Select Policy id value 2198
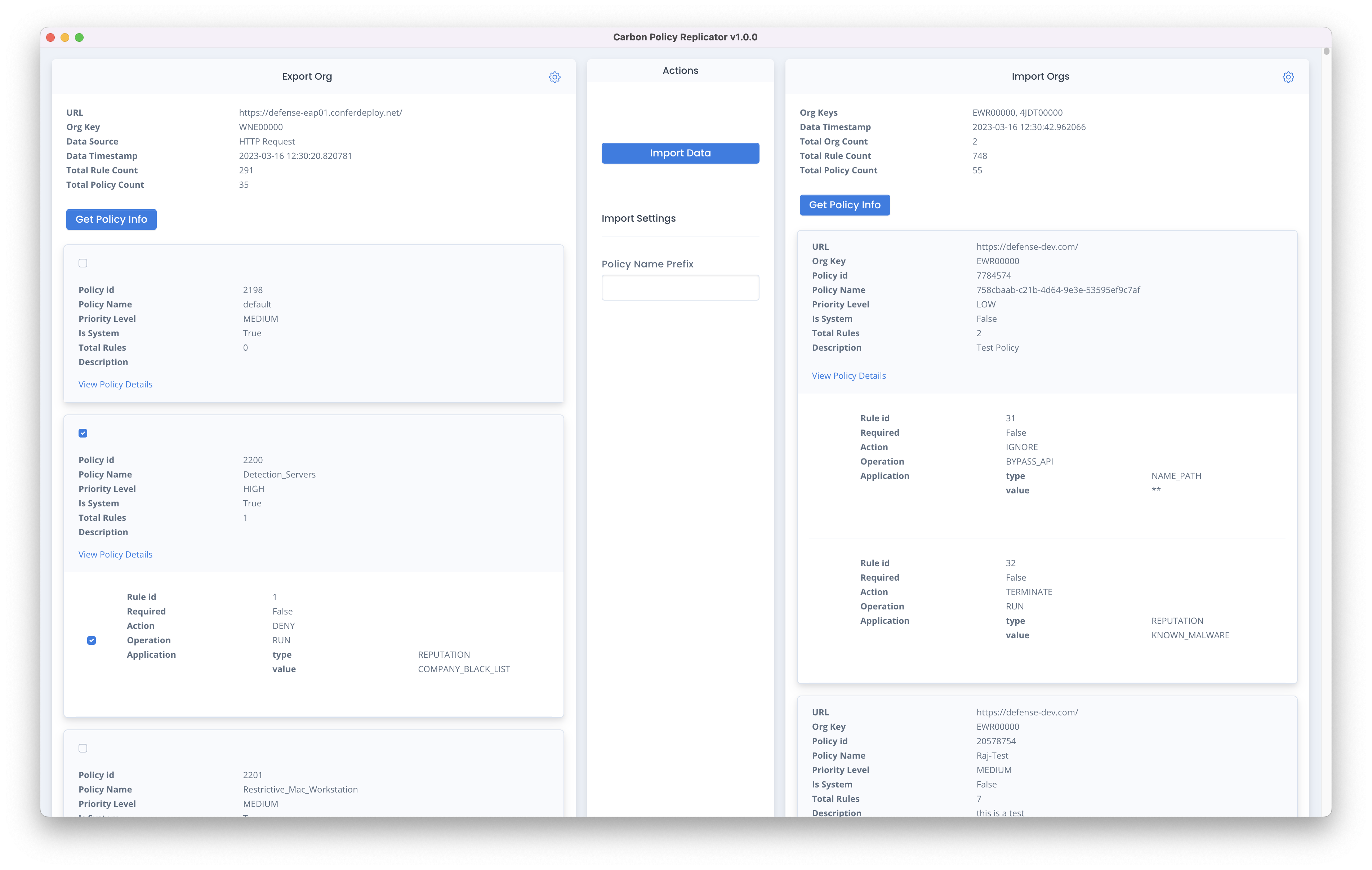1372x870 pixels. tap(253, 290)
